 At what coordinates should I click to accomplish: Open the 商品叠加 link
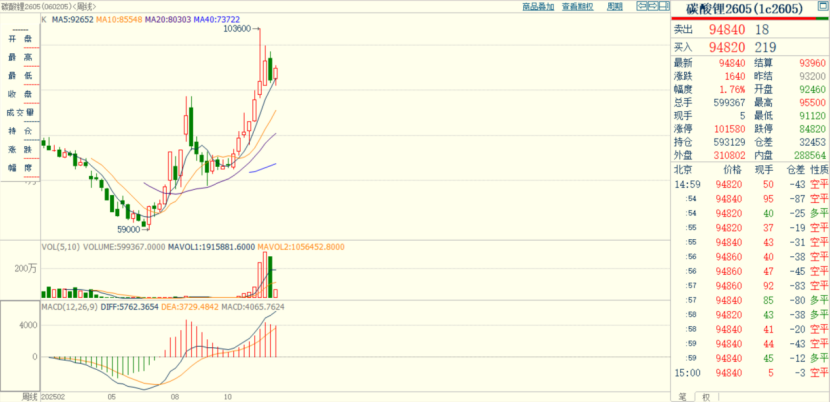pos(538,6)
